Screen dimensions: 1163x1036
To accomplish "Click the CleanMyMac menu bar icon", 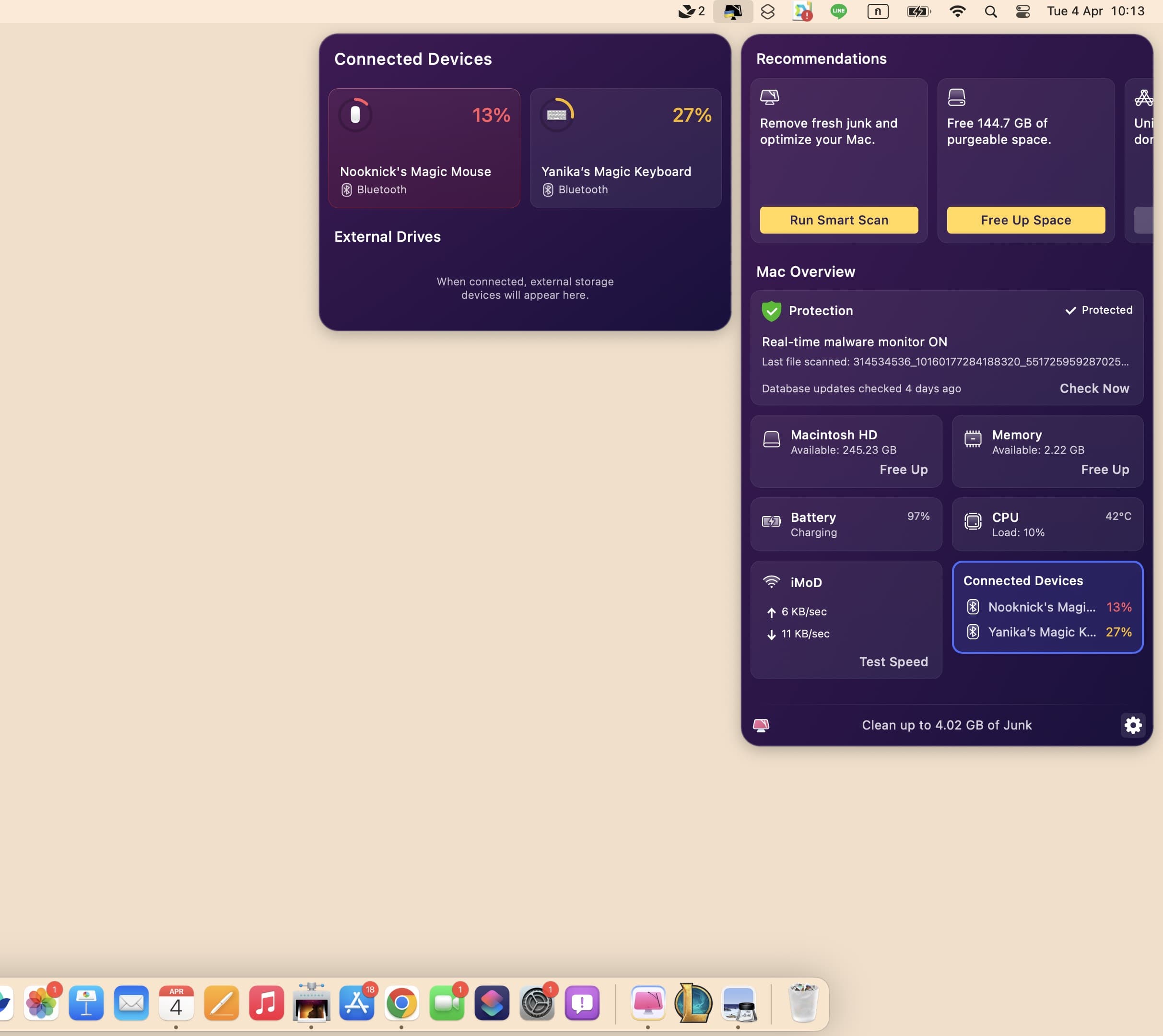I will pos(733,12).
